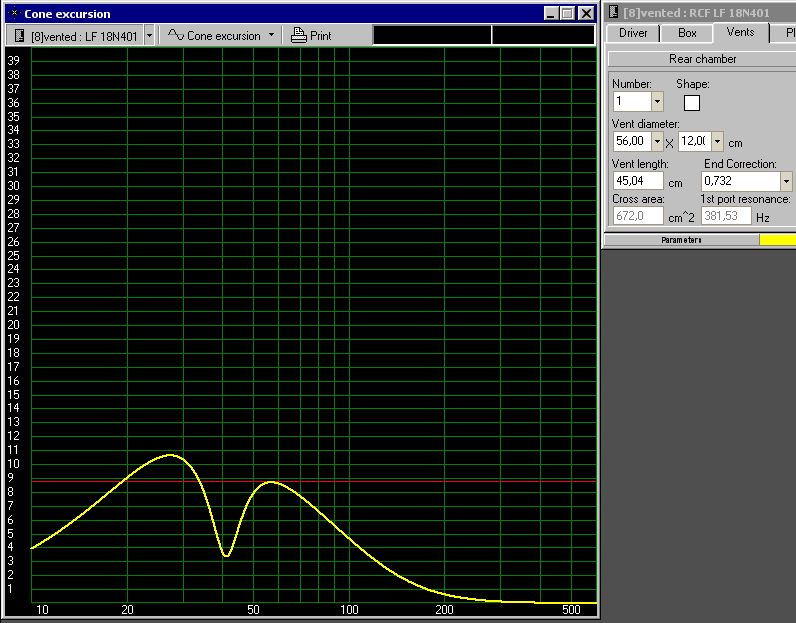796x623 pixels.
Task: Click the Rear chamber button
Action: click(702, 59)
